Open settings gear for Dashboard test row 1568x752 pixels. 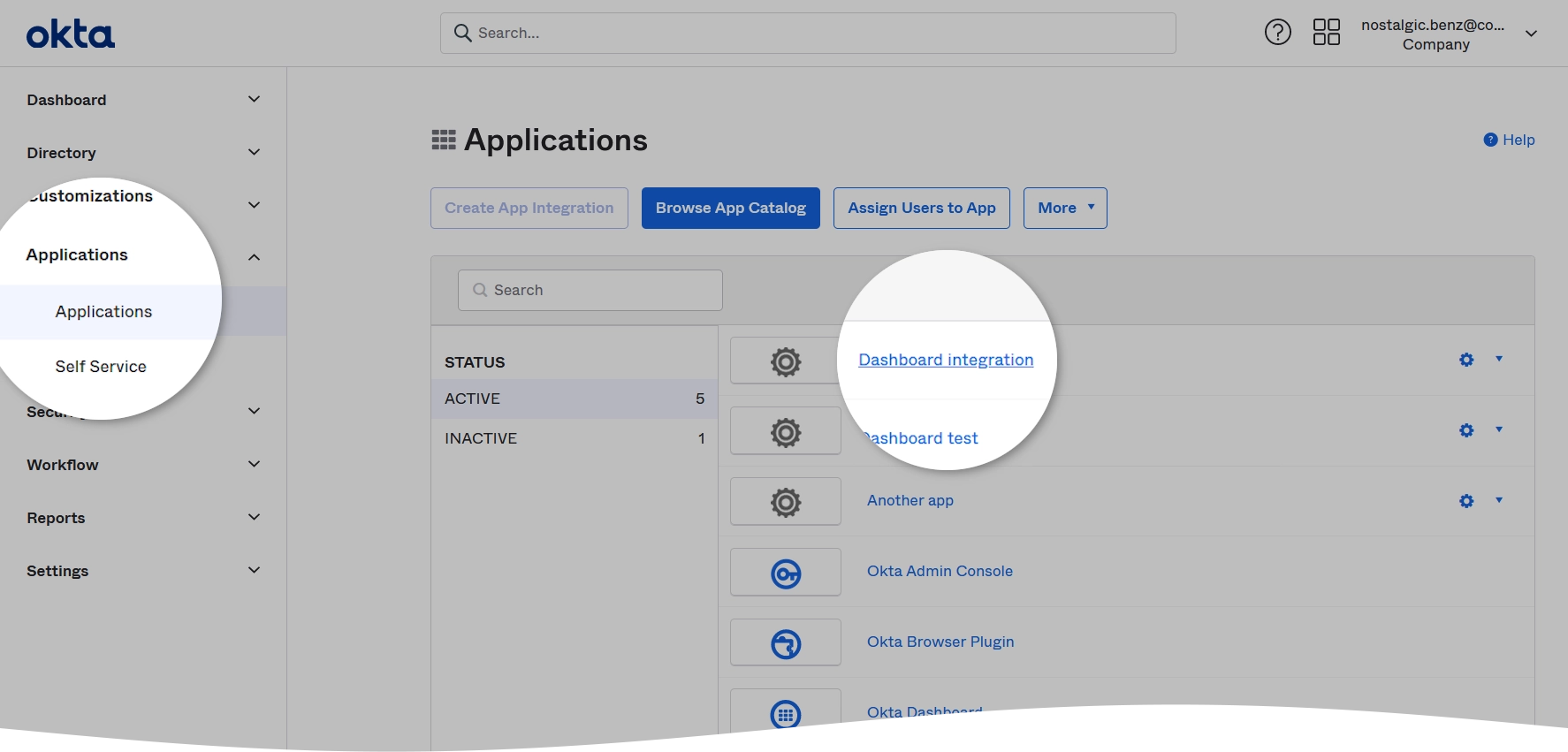click(x=1466, y=430)
